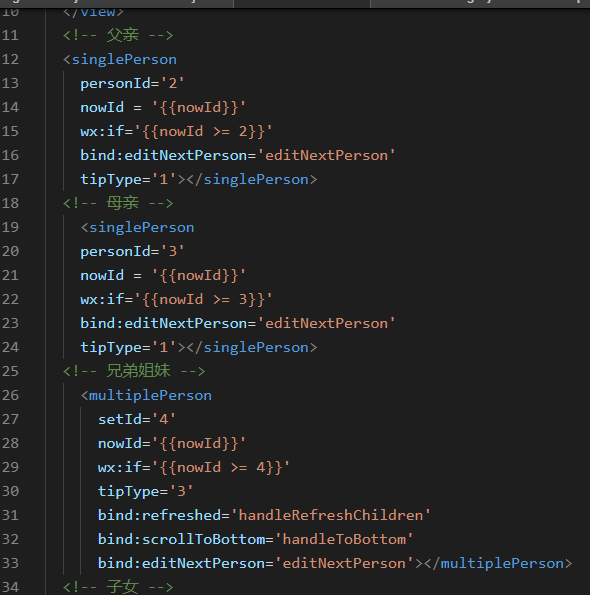Click the 子女 comment text

(123, 587)
